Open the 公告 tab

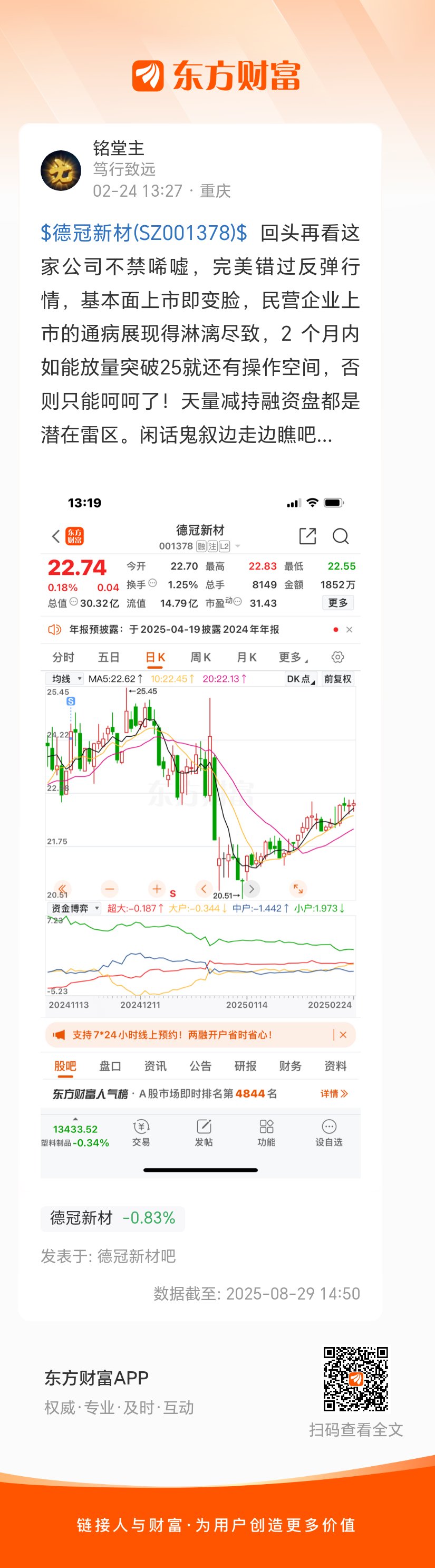(200, 1066)
